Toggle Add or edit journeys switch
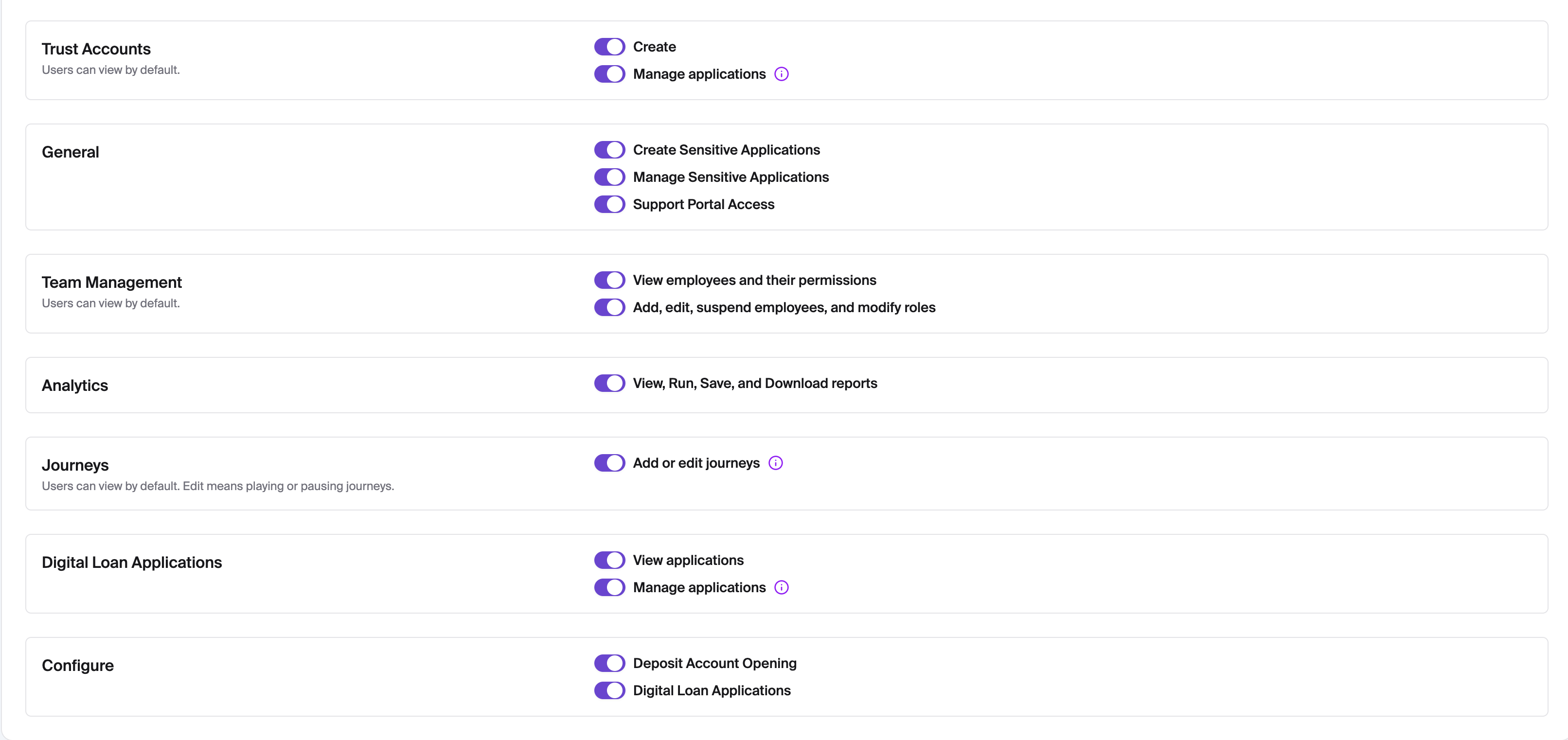 pos(609,463)
